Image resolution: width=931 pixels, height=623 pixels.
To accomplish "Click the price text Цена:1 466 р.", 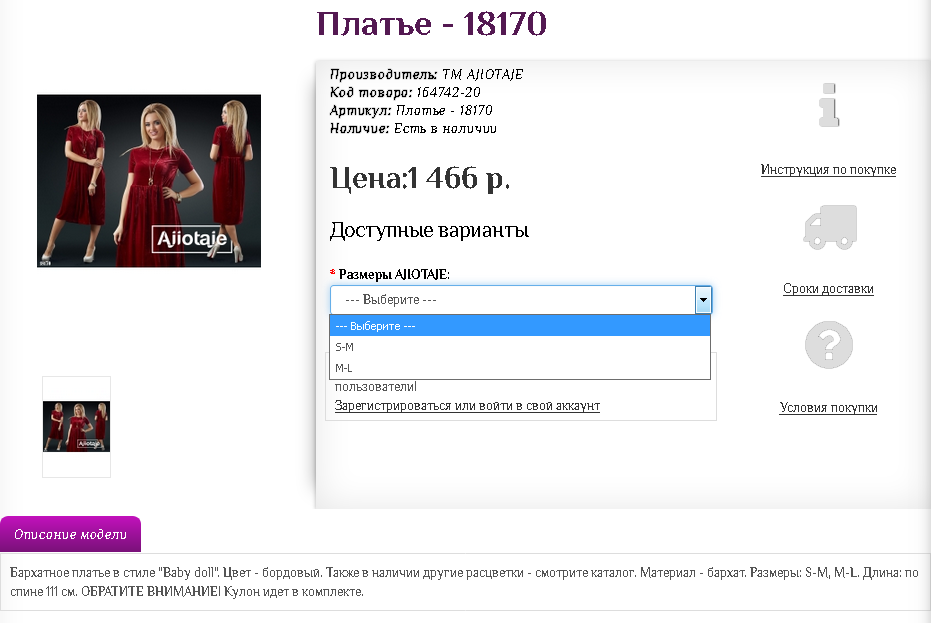I will pyautogui.click(x=420, y=178).
